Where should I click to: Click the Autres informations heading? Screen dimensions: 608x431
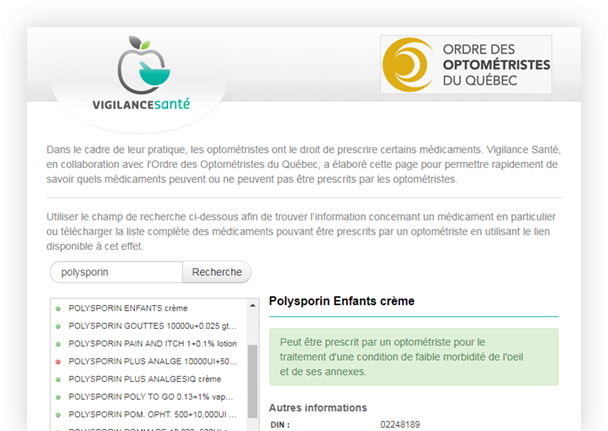coord(318,408)
